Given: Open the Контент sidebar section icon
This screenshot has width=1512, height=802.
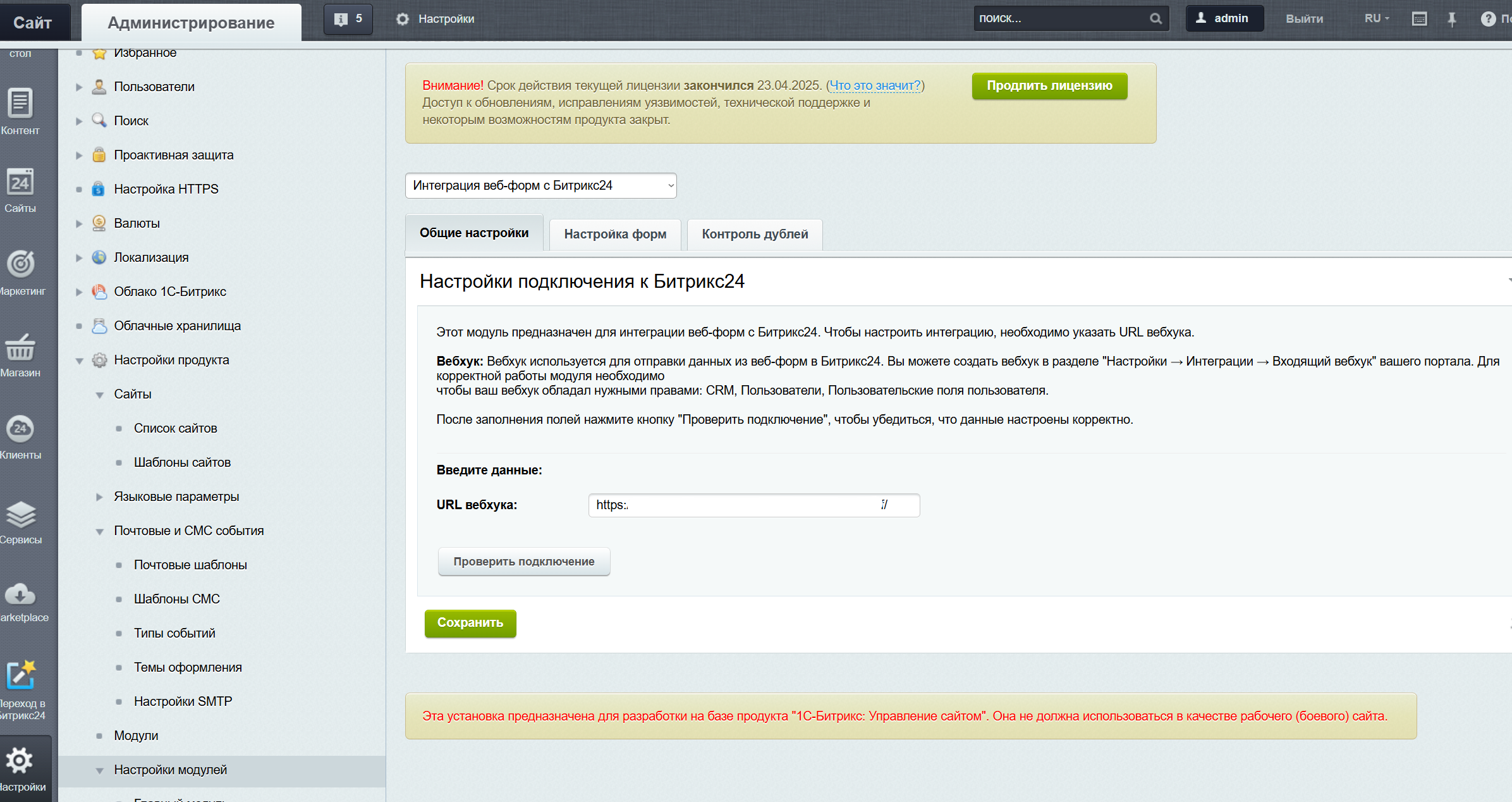Looking at the screenshot, I should click(x=20, y=104).
